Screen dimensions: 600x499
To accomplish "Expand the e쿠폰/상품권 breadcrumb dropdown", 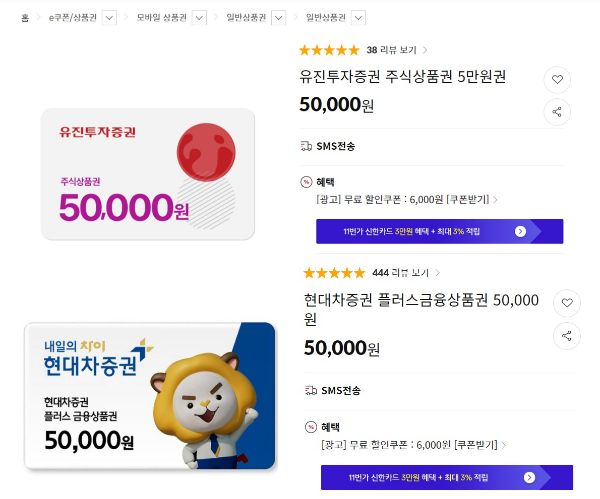I will coord(110,17).
